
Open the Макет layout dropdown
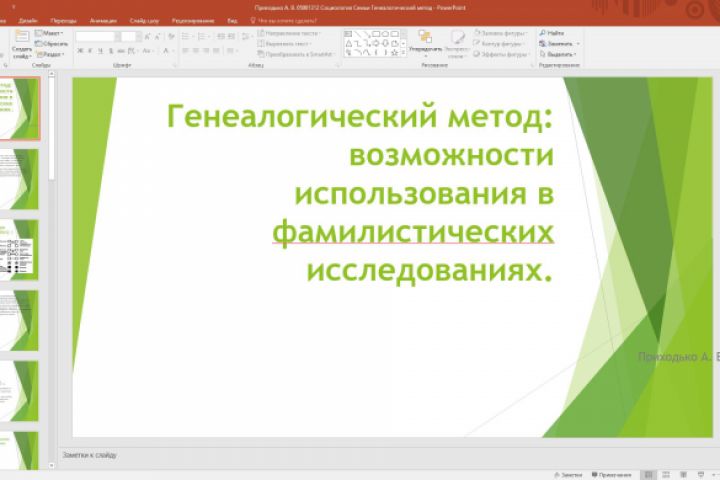[x=49, y=33]
